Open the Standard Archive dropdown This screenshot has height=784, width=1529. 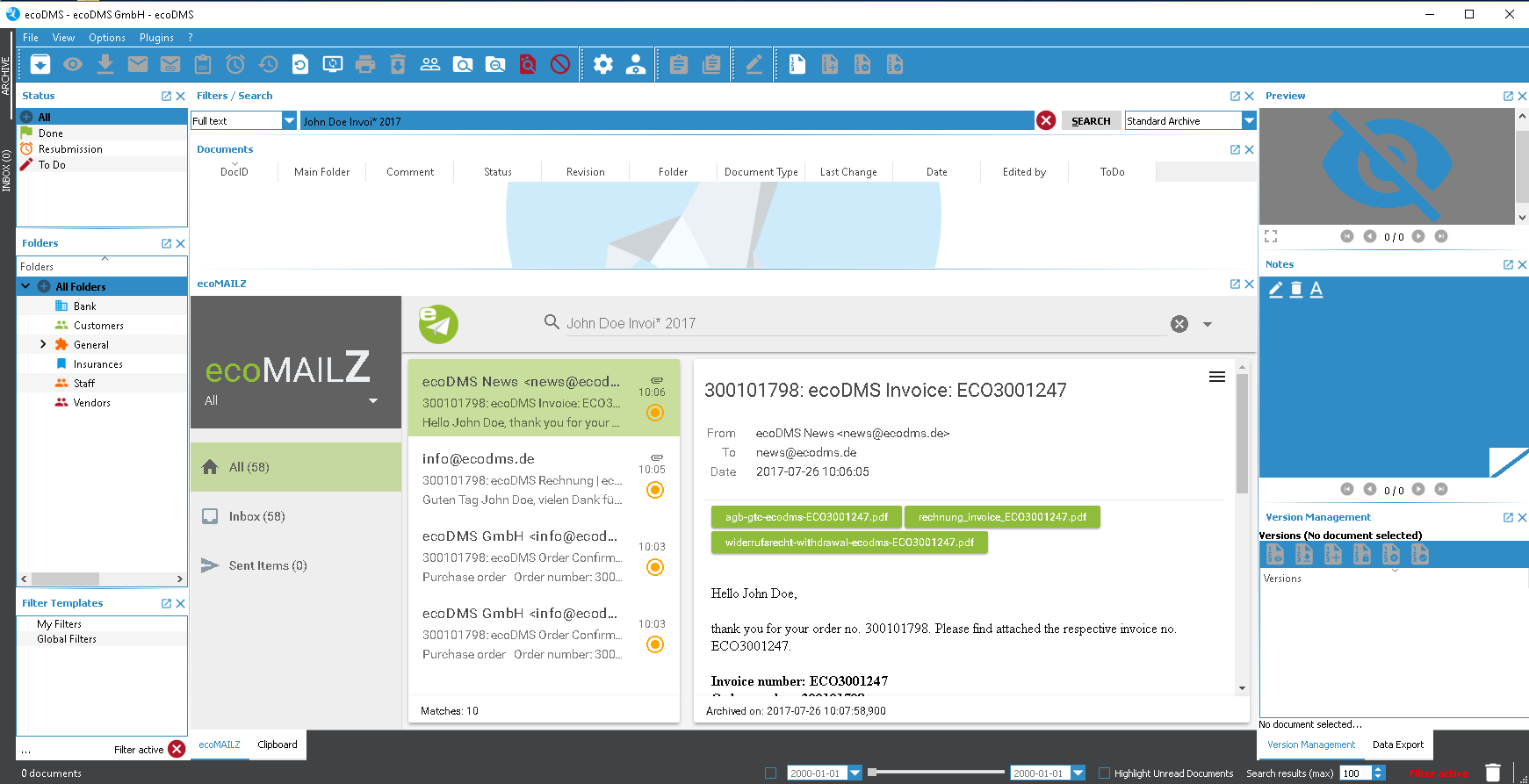coord(1248,121)
